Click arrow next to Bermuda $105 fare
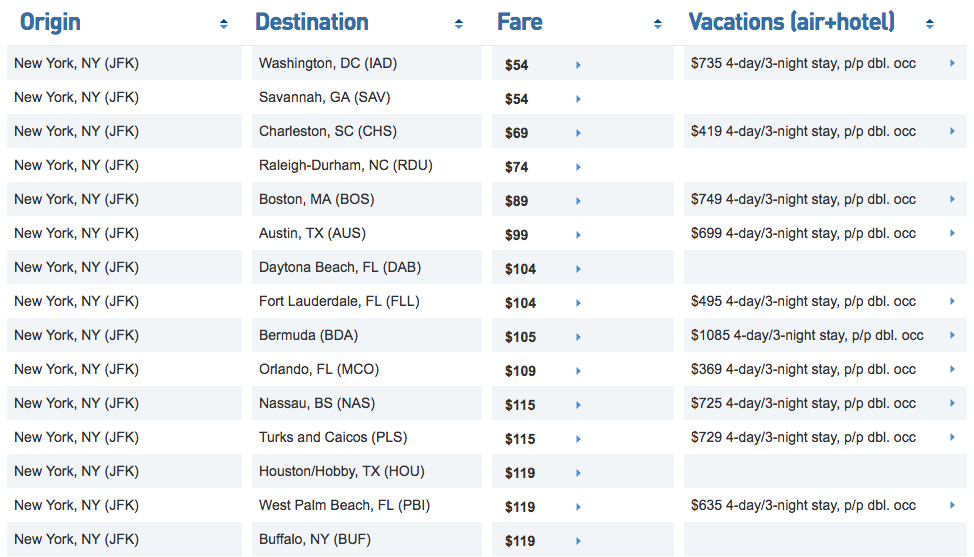Viewport: 974px width, 557px height. coord(578,337)
